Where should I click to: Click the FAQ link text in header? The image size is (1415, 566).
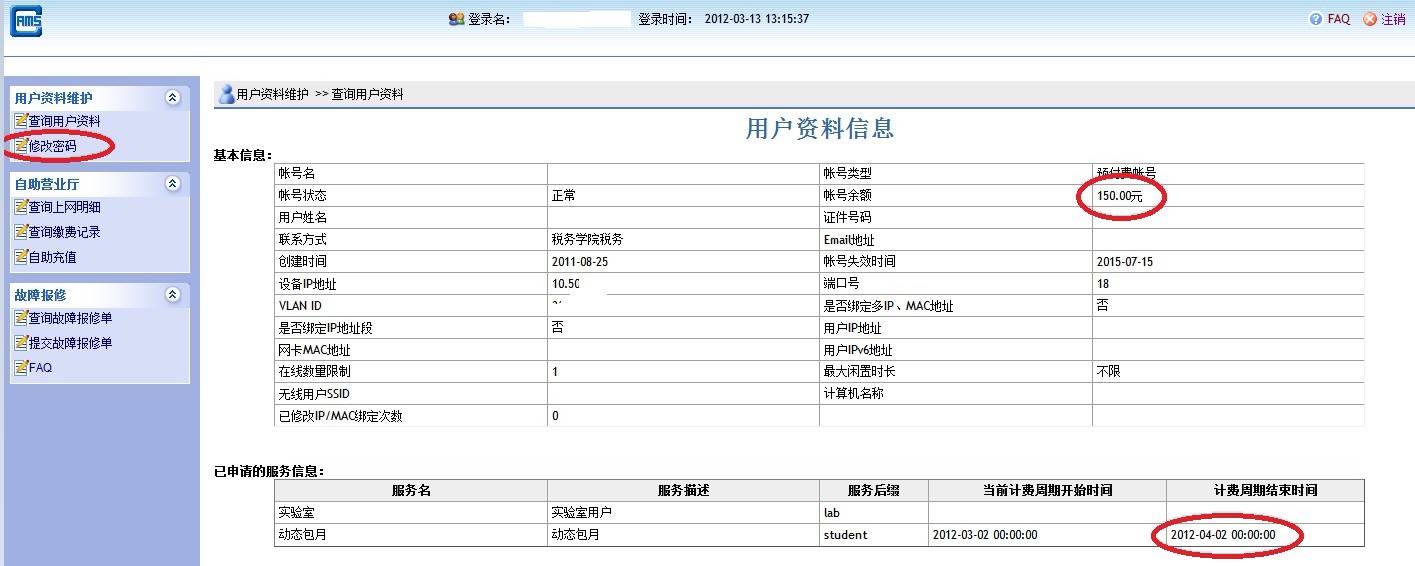click(x=1338, y=19)
